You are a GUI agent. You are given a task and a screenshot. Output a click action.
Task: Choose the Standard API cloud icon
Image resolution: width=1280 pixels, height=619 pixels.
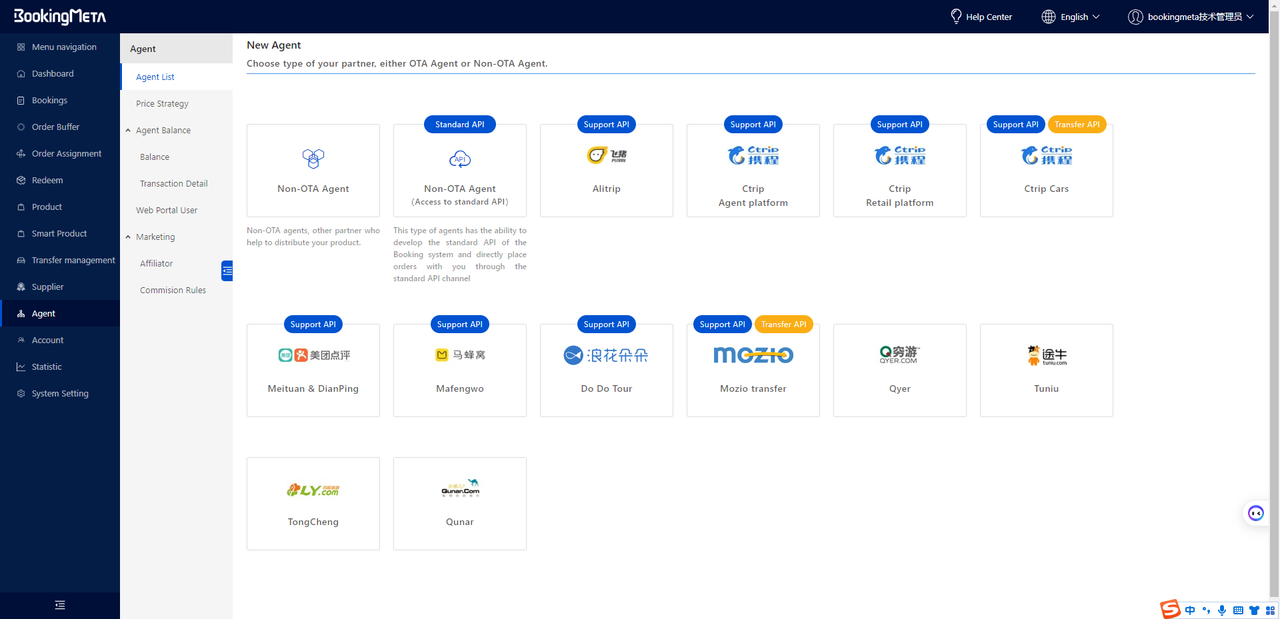pyautogui.click(x=460, y=158)
